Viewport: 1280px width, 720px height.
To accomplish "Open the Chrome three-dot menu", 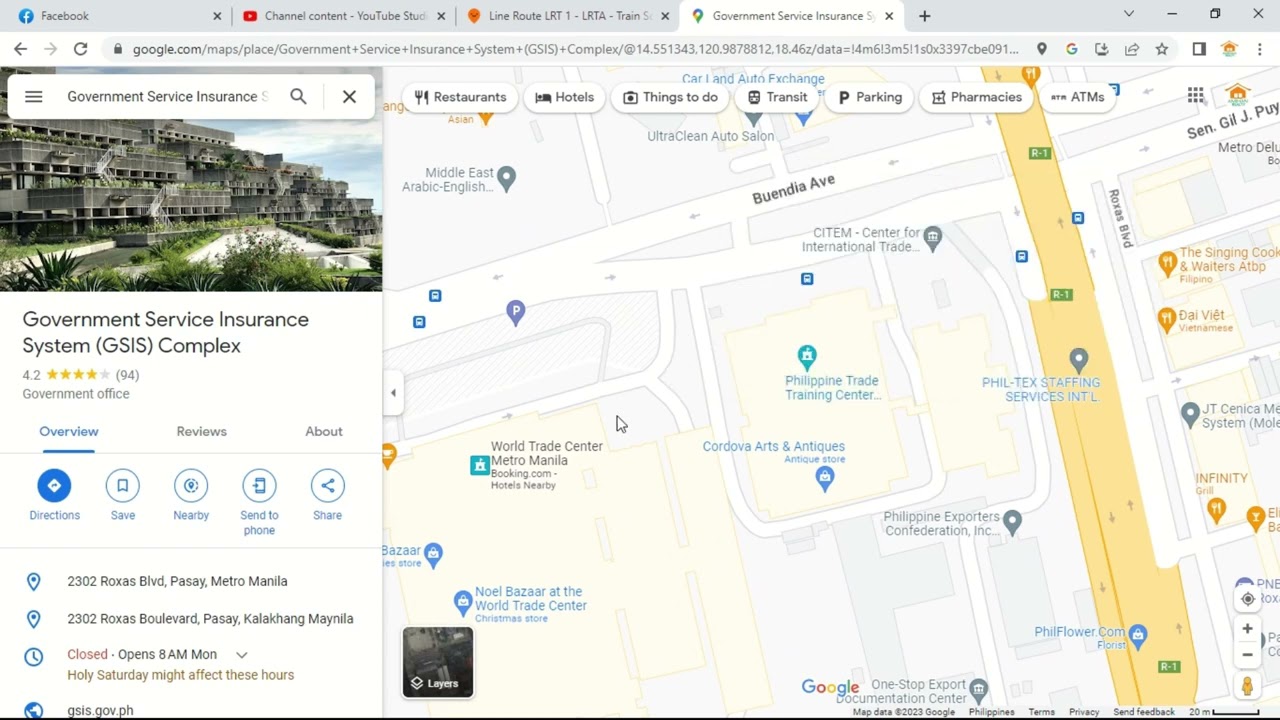I will tap(1259, 49).
